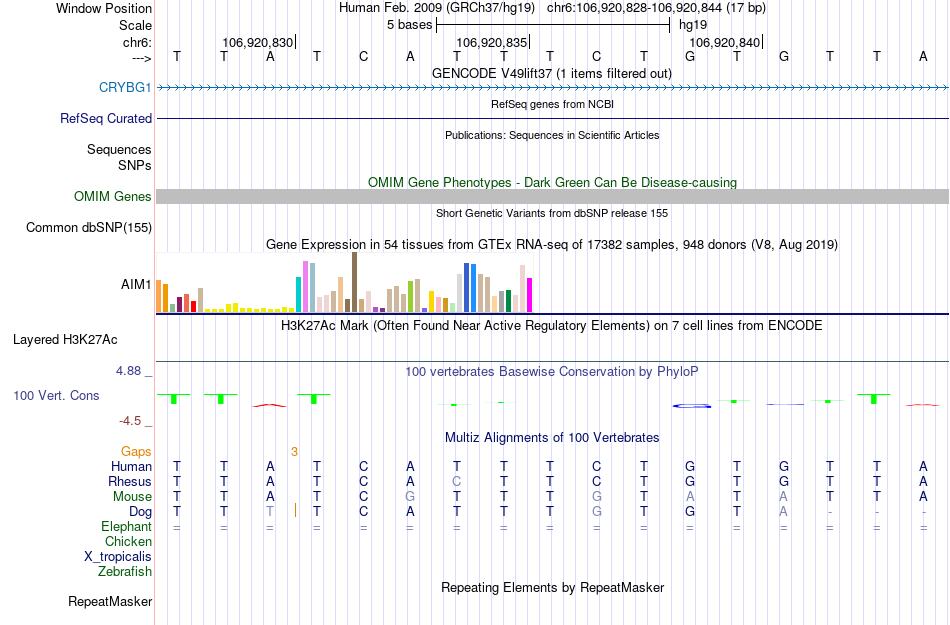This screenshot has height=625, width=950.
Task: Click the Window Position label
Action: [104, 8]
